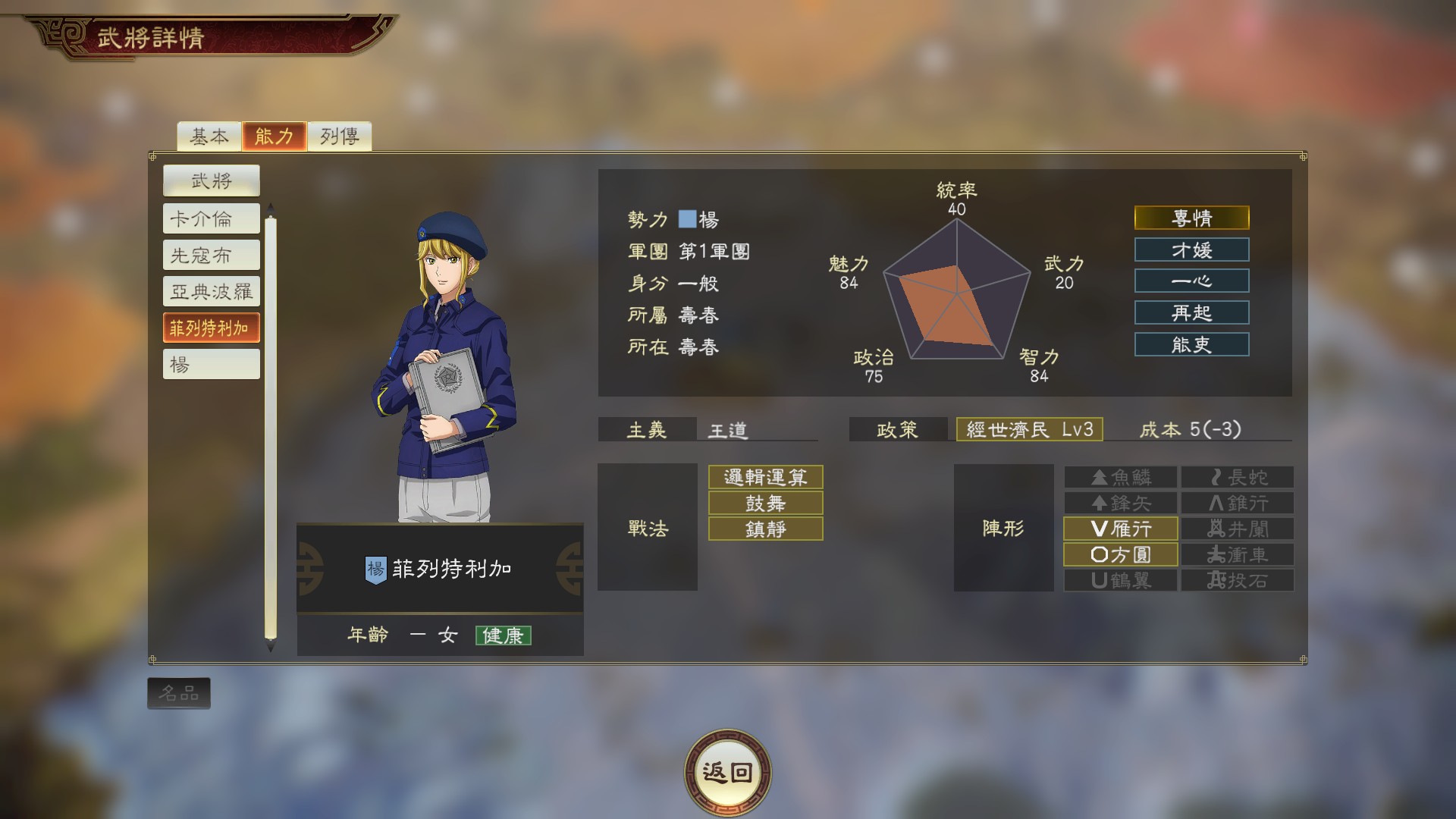Open the 經世濟民 Lv3 policy box
This screenshot has height=819, width=1456.
coord(1029,429)
